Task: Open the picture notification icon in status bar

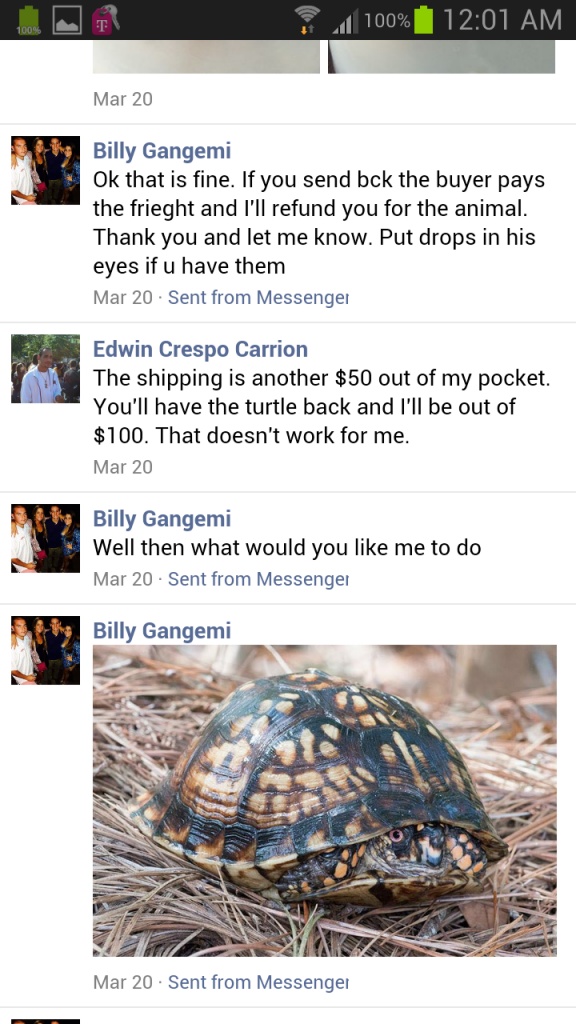Action: point(67,20)
